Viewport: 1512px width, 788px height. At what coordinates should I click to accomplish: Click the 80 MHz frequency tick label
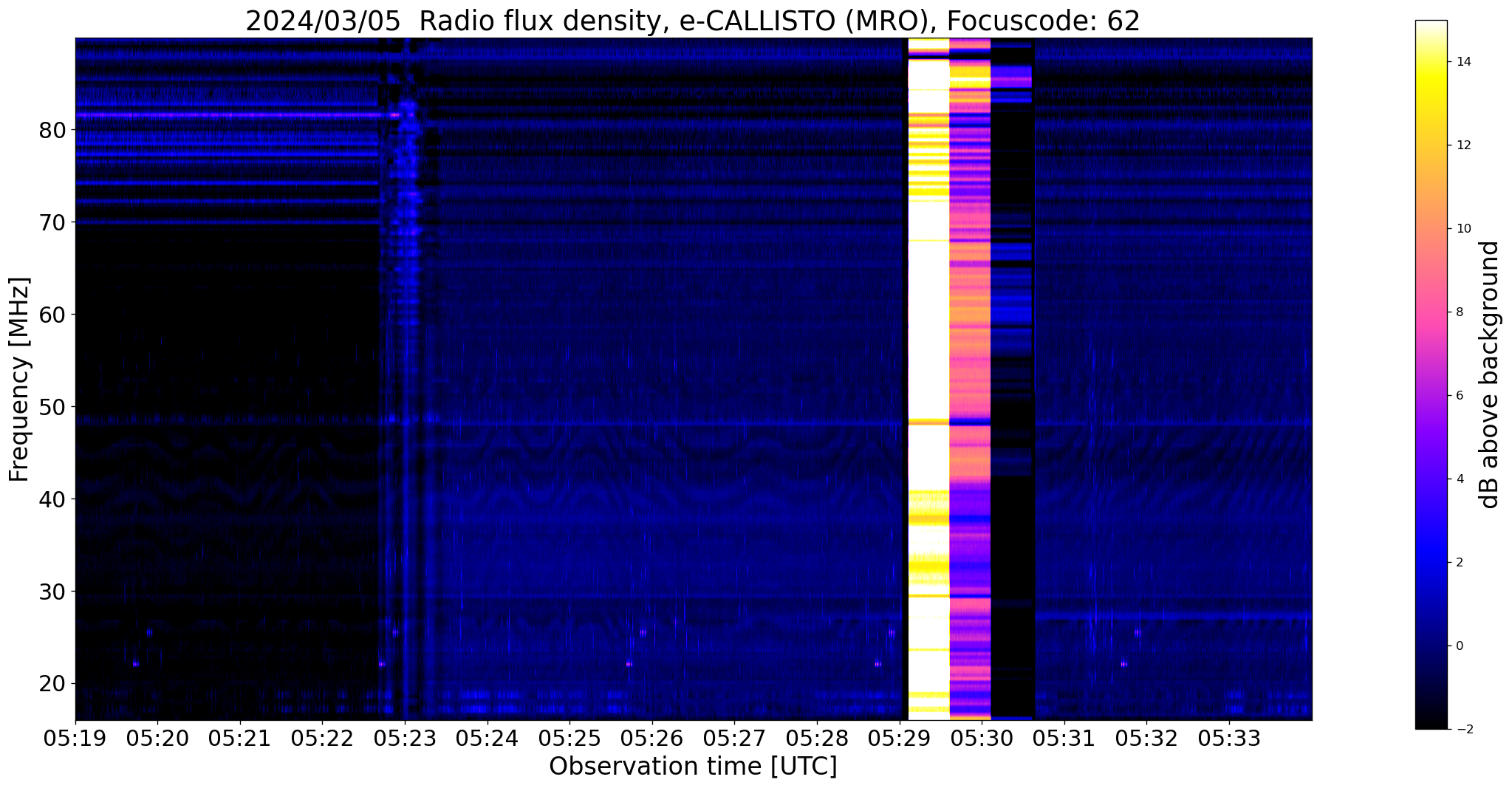(52, 130)
